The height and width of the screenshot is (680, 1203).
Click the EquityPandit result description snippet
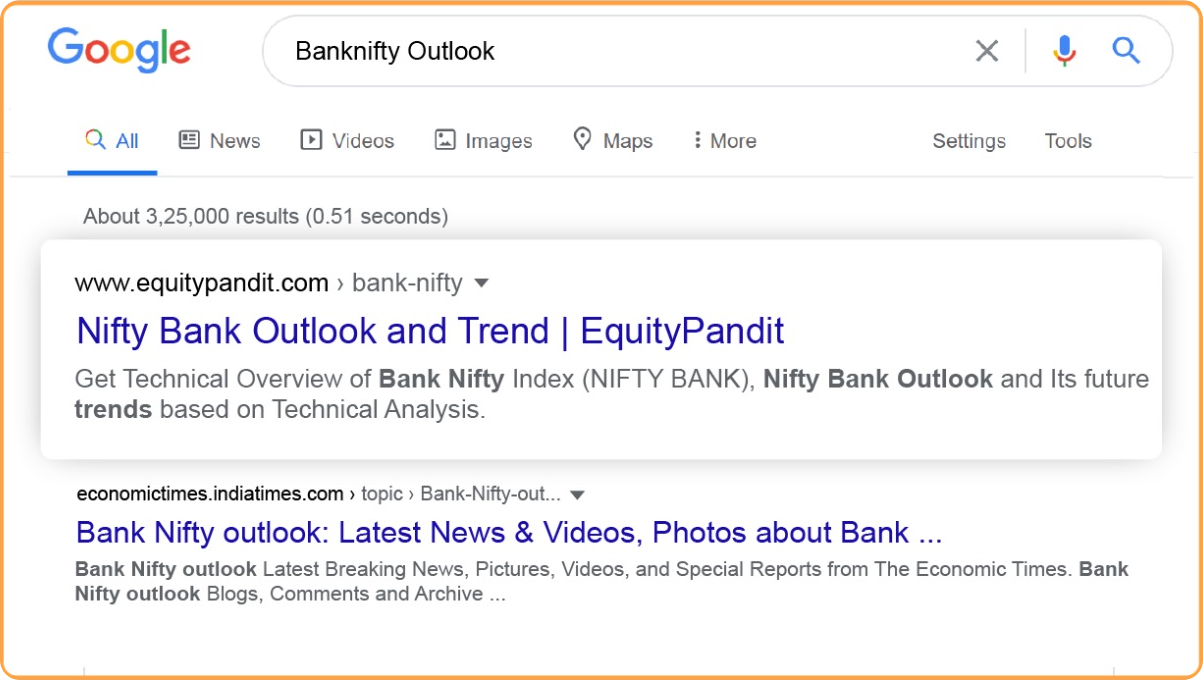tap(610, 394)
